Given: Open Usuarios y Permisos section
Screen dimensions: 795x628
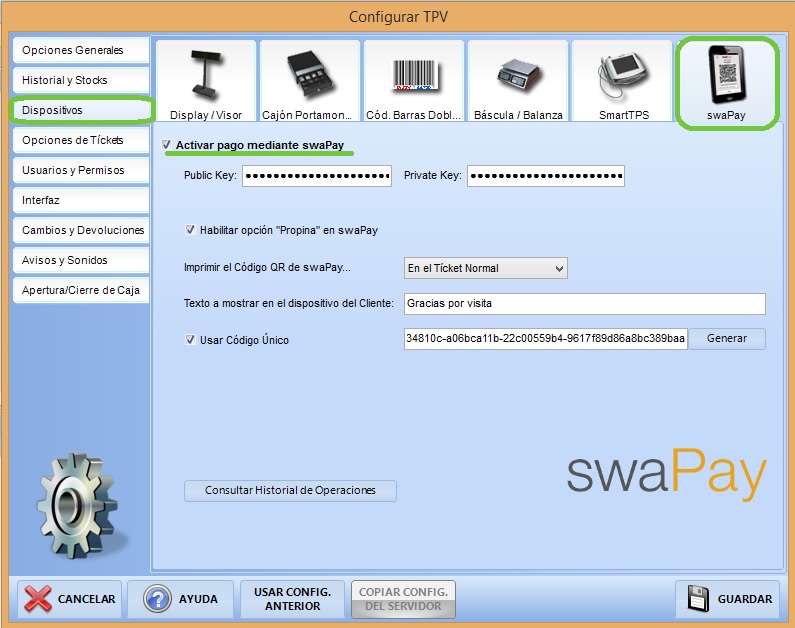Looking at the screenshot, I should [81, 170].
